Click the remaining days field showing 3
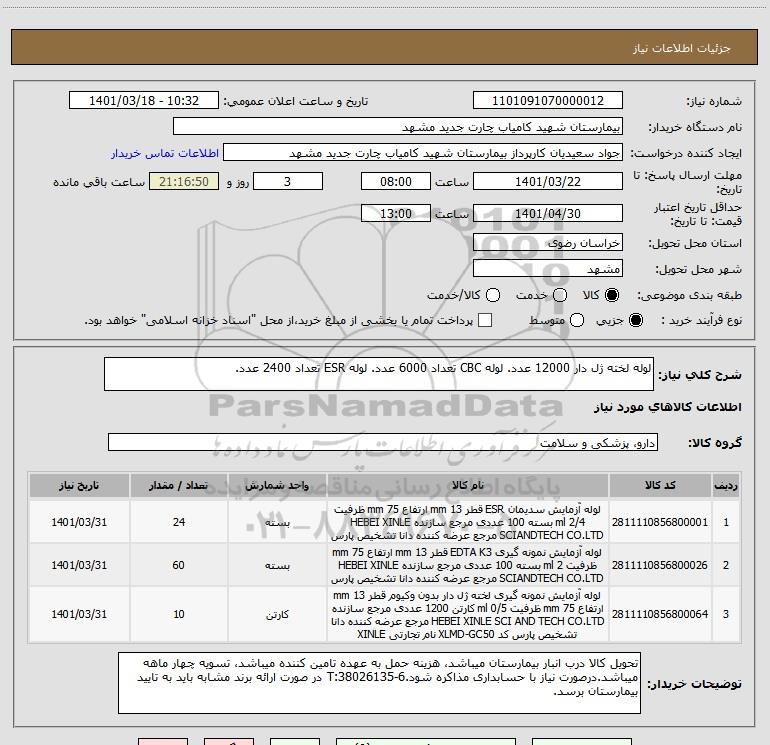 288,181
